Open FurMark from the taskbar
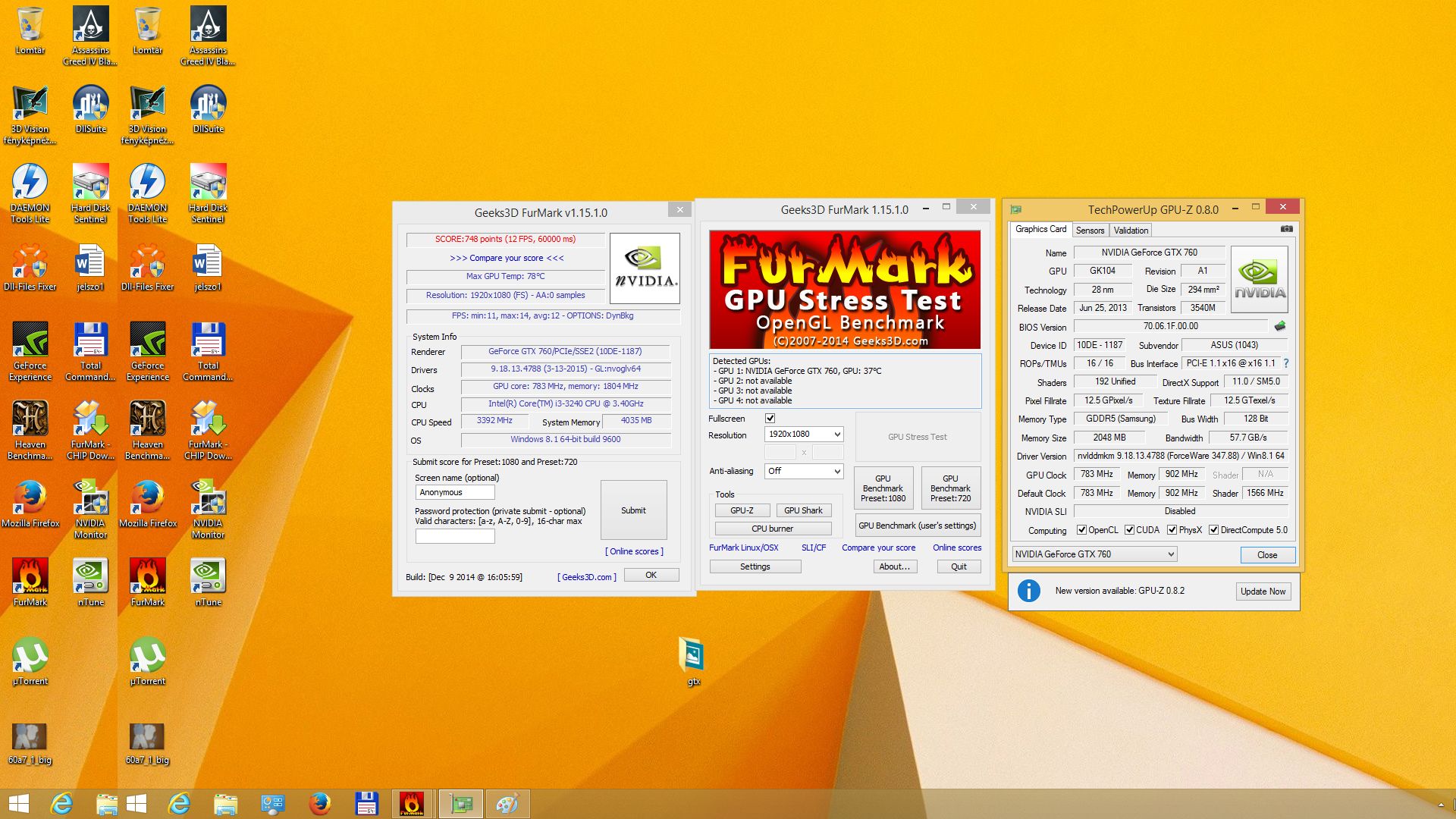The width and height of the screenshot is (1456, 819). (412, 804)
